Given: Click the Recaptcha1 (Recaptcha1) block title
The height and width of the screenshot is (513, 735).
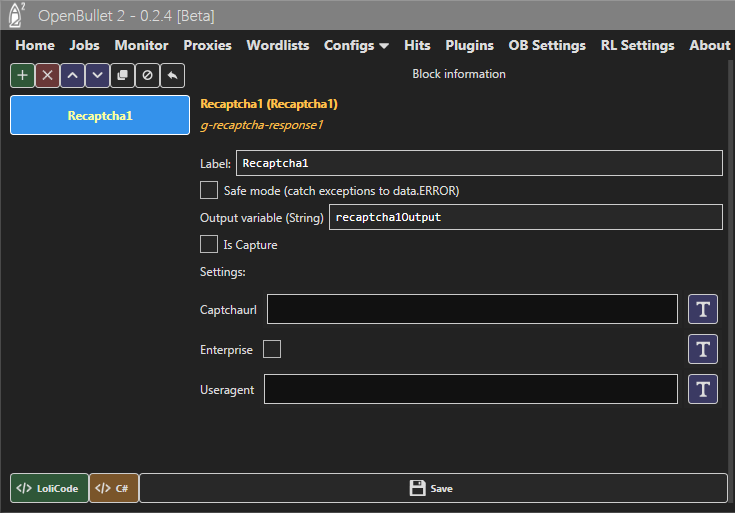Looking at the screenshot, I should tap(269, 104).
